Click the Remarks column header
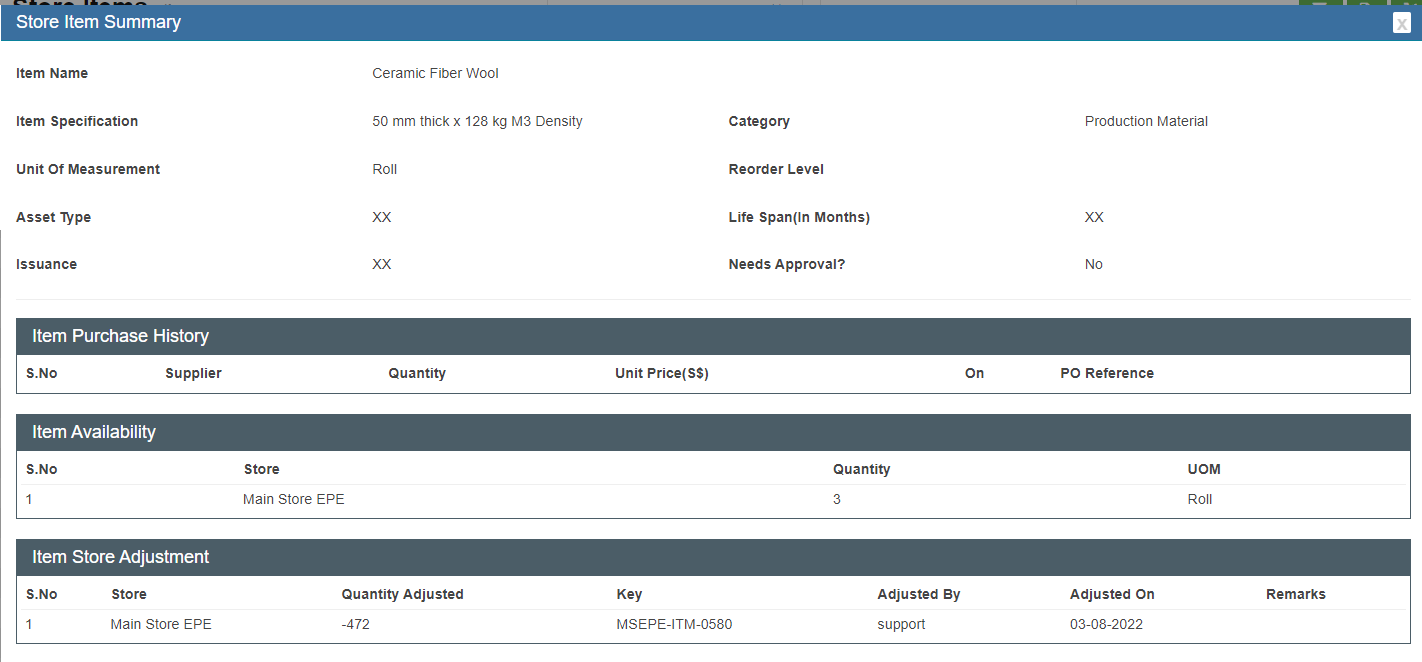Screen dimensions: 1422x662 coord(1295,594)
